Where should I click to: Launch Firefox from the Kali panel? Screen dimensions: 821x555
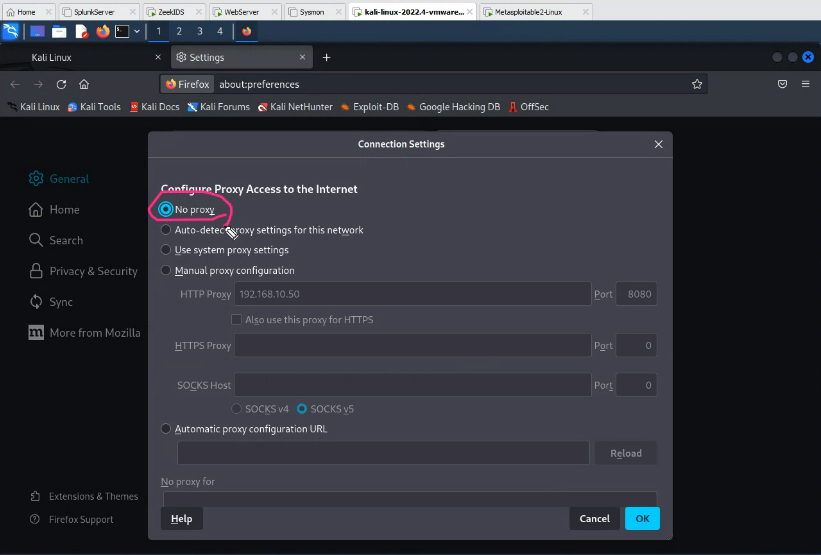coord(103,31)
